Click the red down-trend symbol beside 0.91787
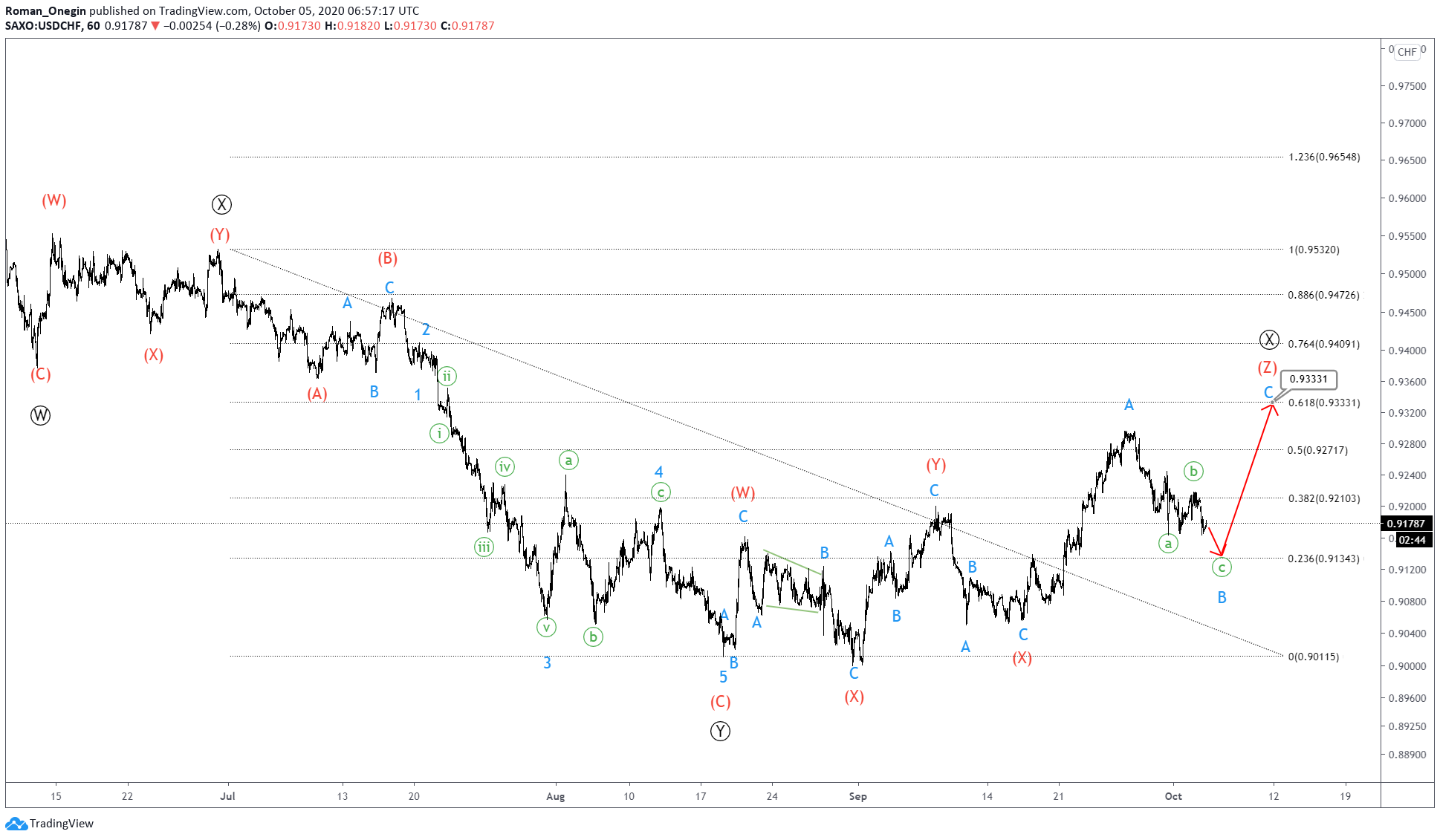 pyautogui.click(x=155, y=26)
